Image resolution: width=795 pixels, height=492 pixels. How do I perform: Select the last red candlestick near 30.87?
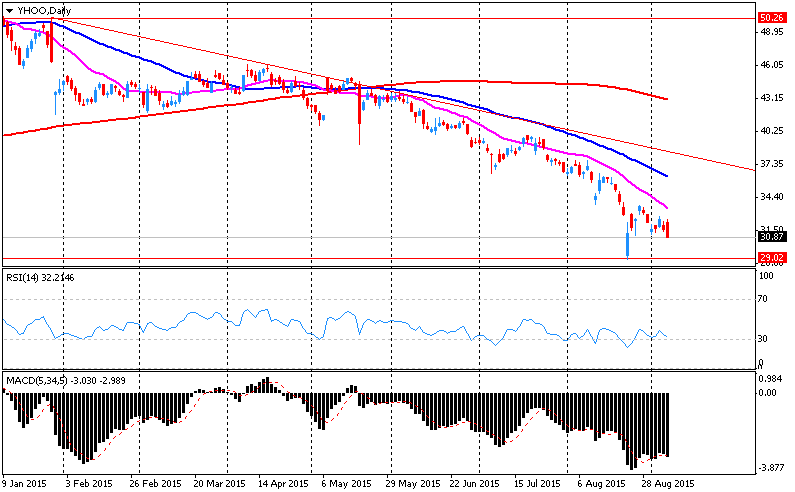coord(668,229)
